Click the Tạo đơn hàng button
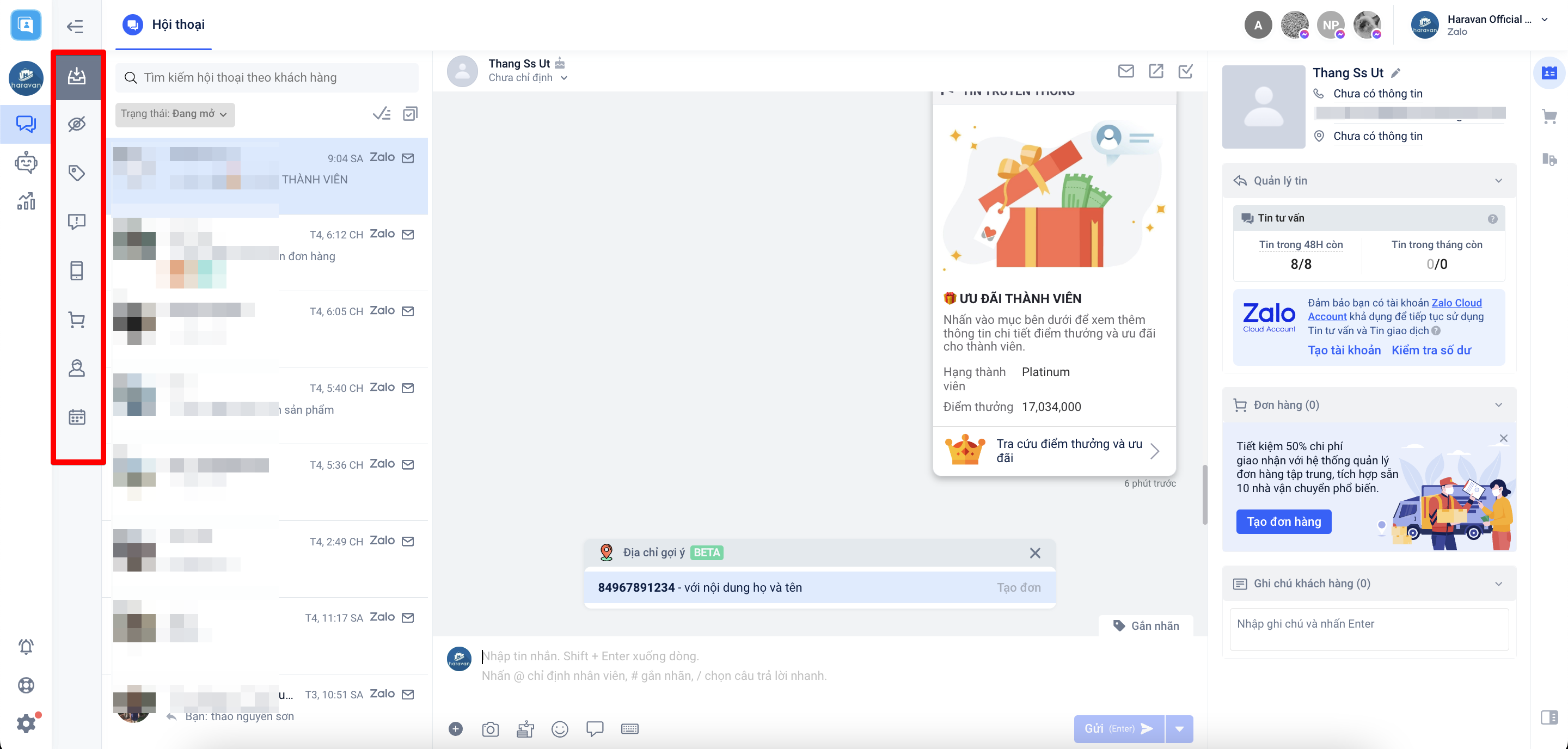This screenshot has height=749, width=1568. [x=1283, y=521]
